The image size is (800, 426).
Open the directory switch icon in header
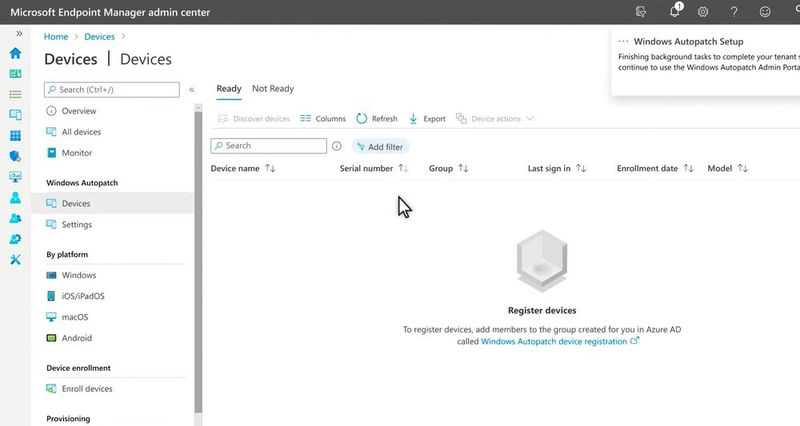[x=641, y=12]
